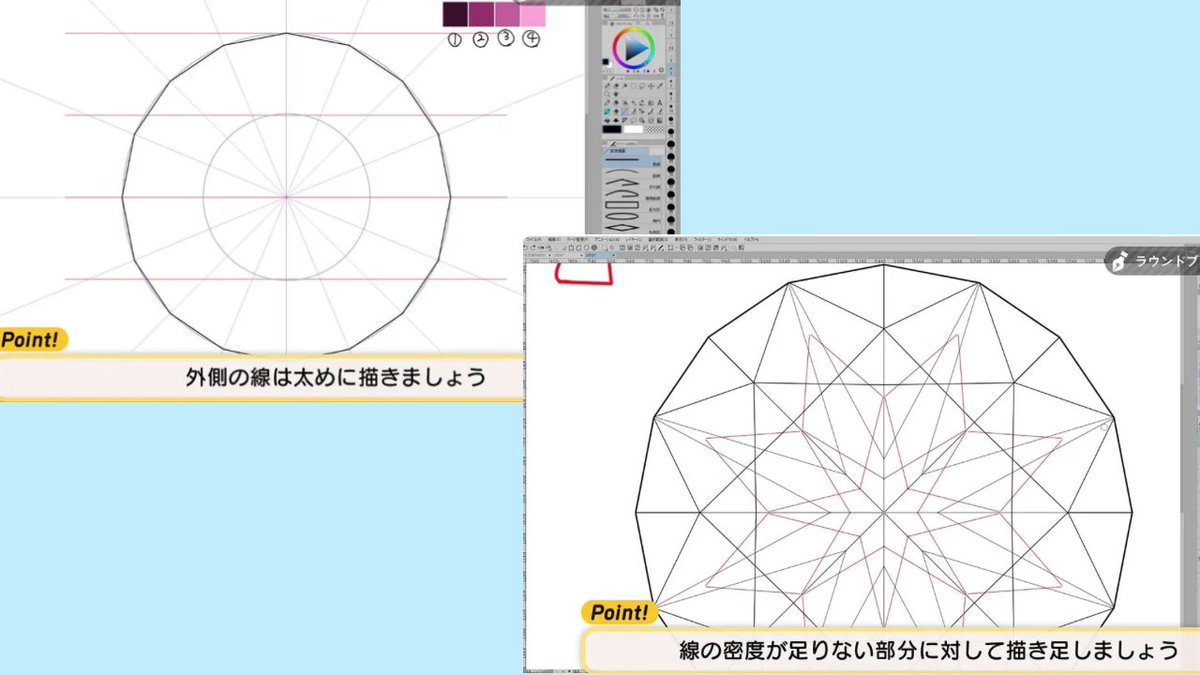Select the magnifier Zoom tool

(607, 93)
